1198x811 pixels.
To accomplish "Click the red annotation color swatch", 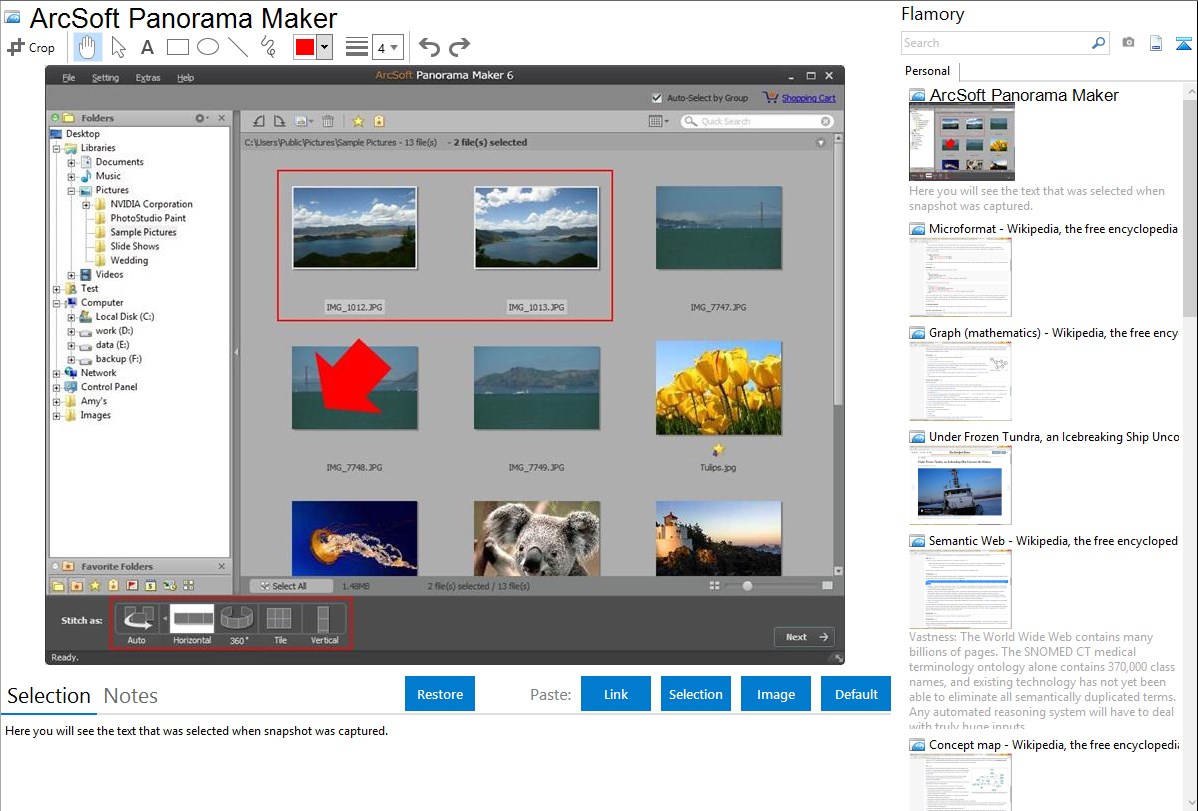I will pyautogui.click(x=305, y=47).
